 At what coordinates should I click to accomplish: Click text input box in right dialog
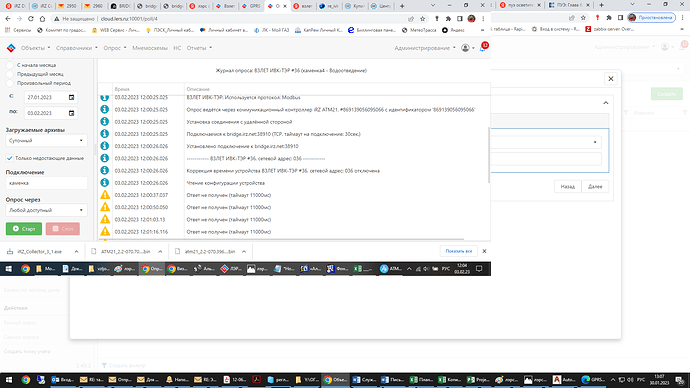[546, 159]
